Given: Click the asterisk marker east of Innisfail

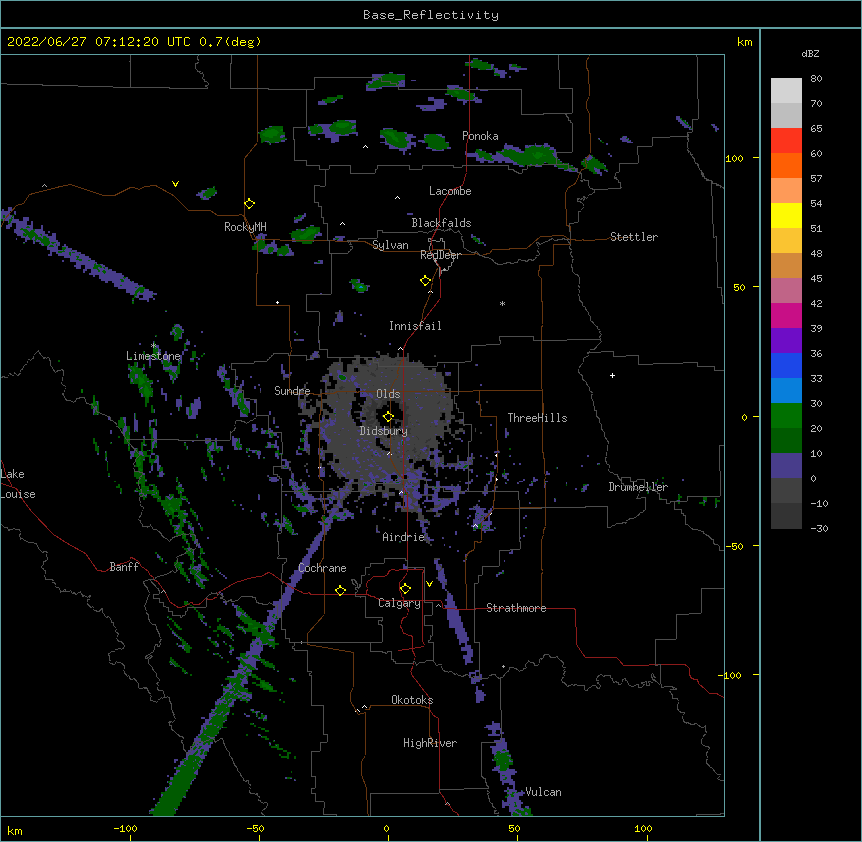Looking at the screenshot, I should (x=502, y=304).
